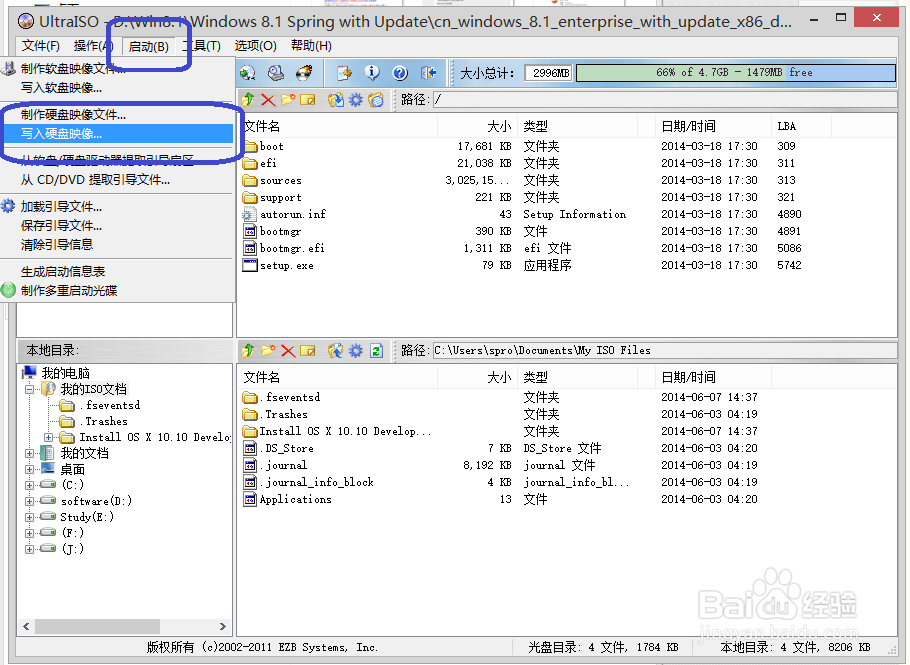This screenshot has width=910, height=665.
Task: Click the image properties notepad icon
Action: pos(344,73)
